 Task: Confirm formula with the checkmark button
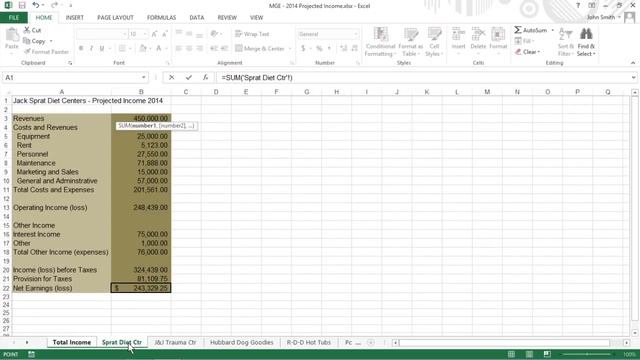click(189, 78)
